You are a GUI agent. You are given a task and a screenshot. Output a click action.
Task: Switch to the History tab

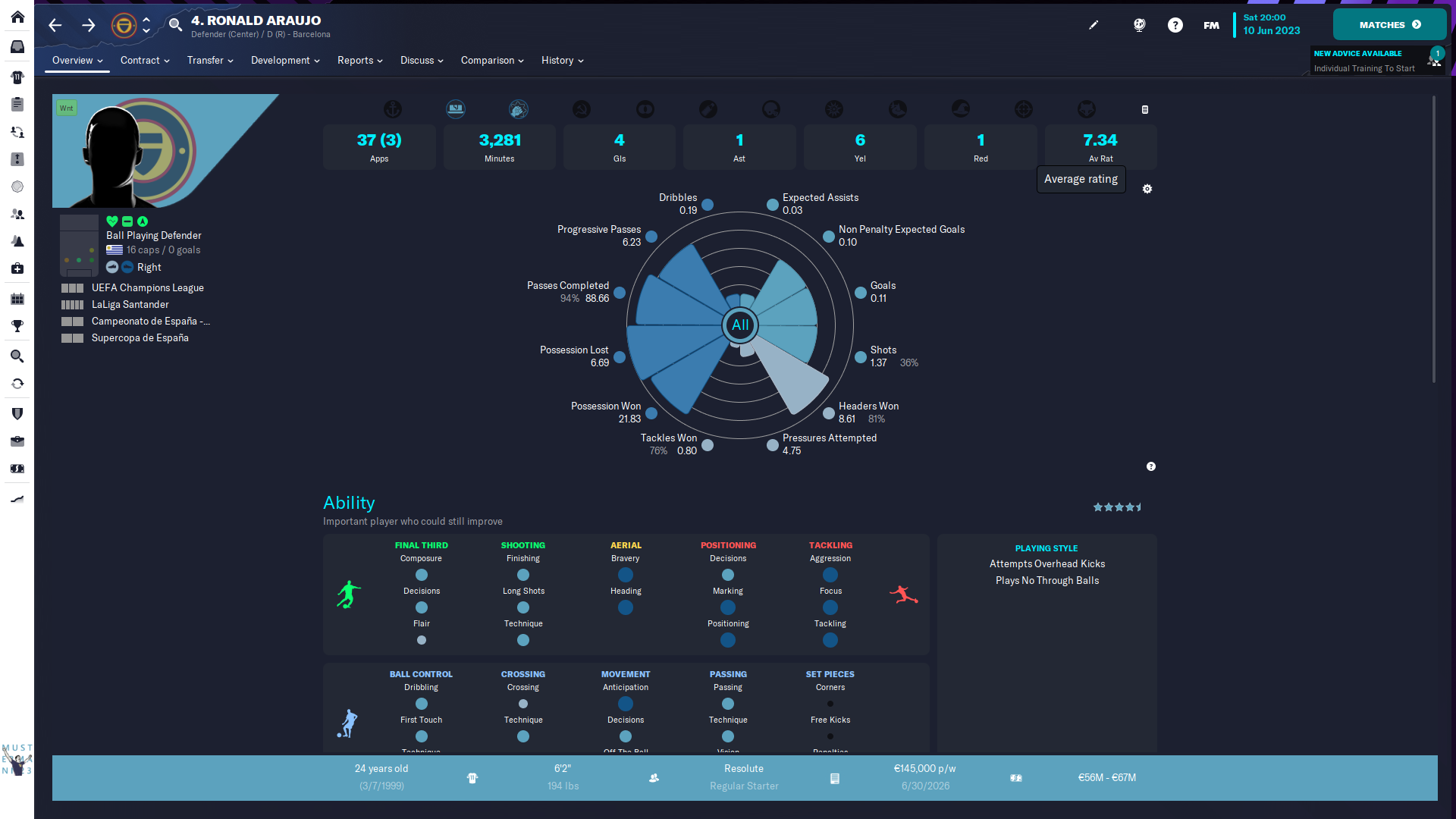[562, 61]
